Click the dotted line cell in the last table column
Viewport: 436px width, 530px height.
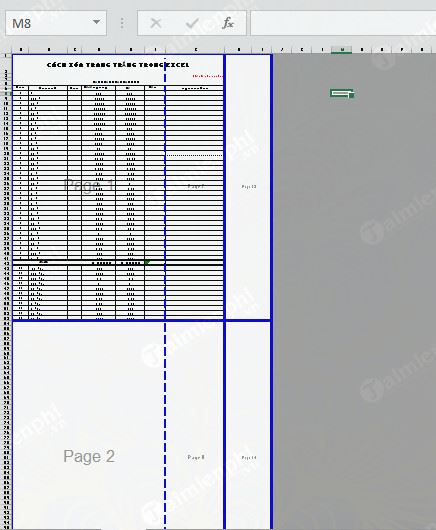tap(194, 155)
